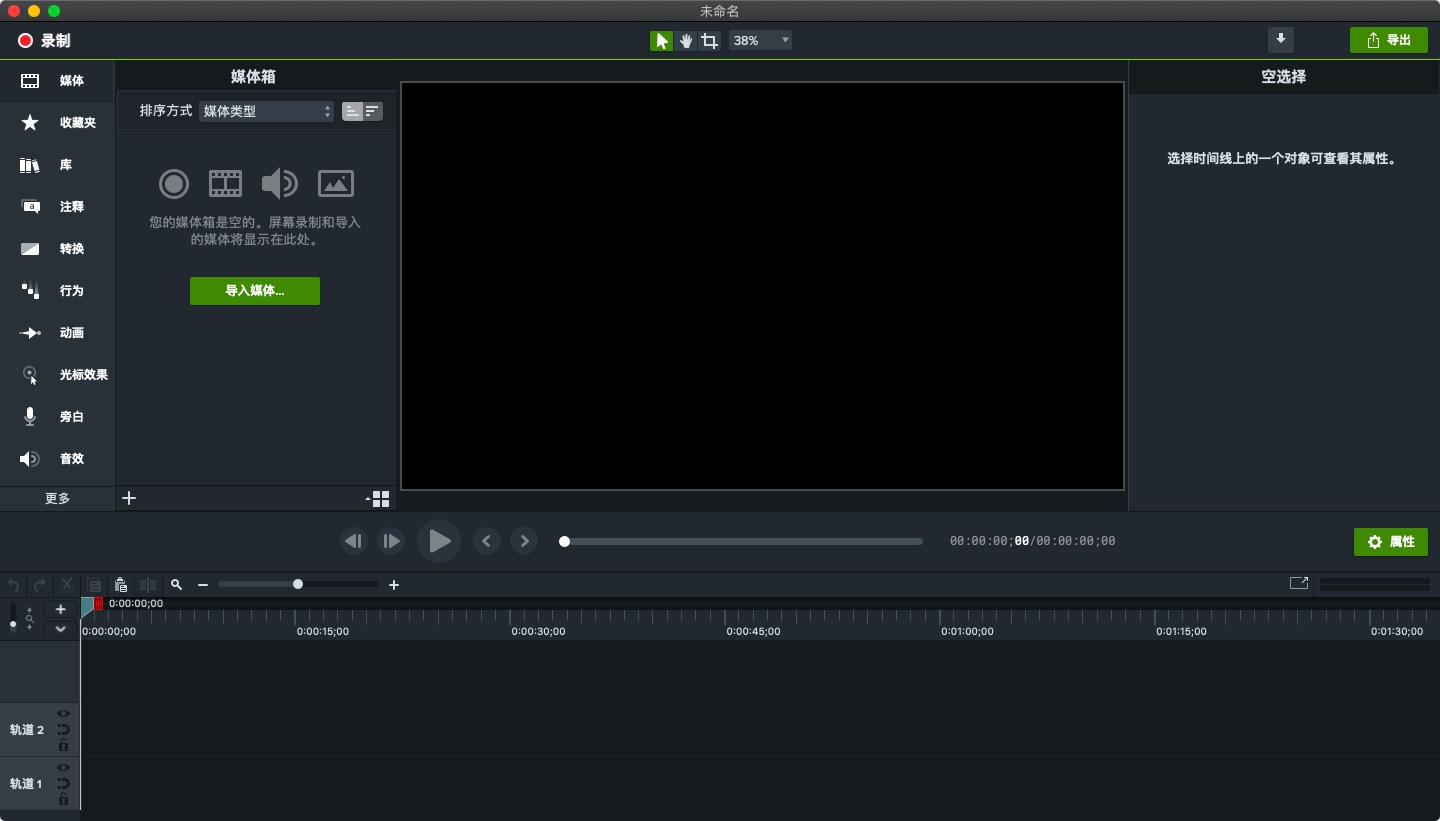Image resolution: width=1440 pixels, height=821 pixels.
Task: Jump to next marker with right chevron
Action: point(524,541)
